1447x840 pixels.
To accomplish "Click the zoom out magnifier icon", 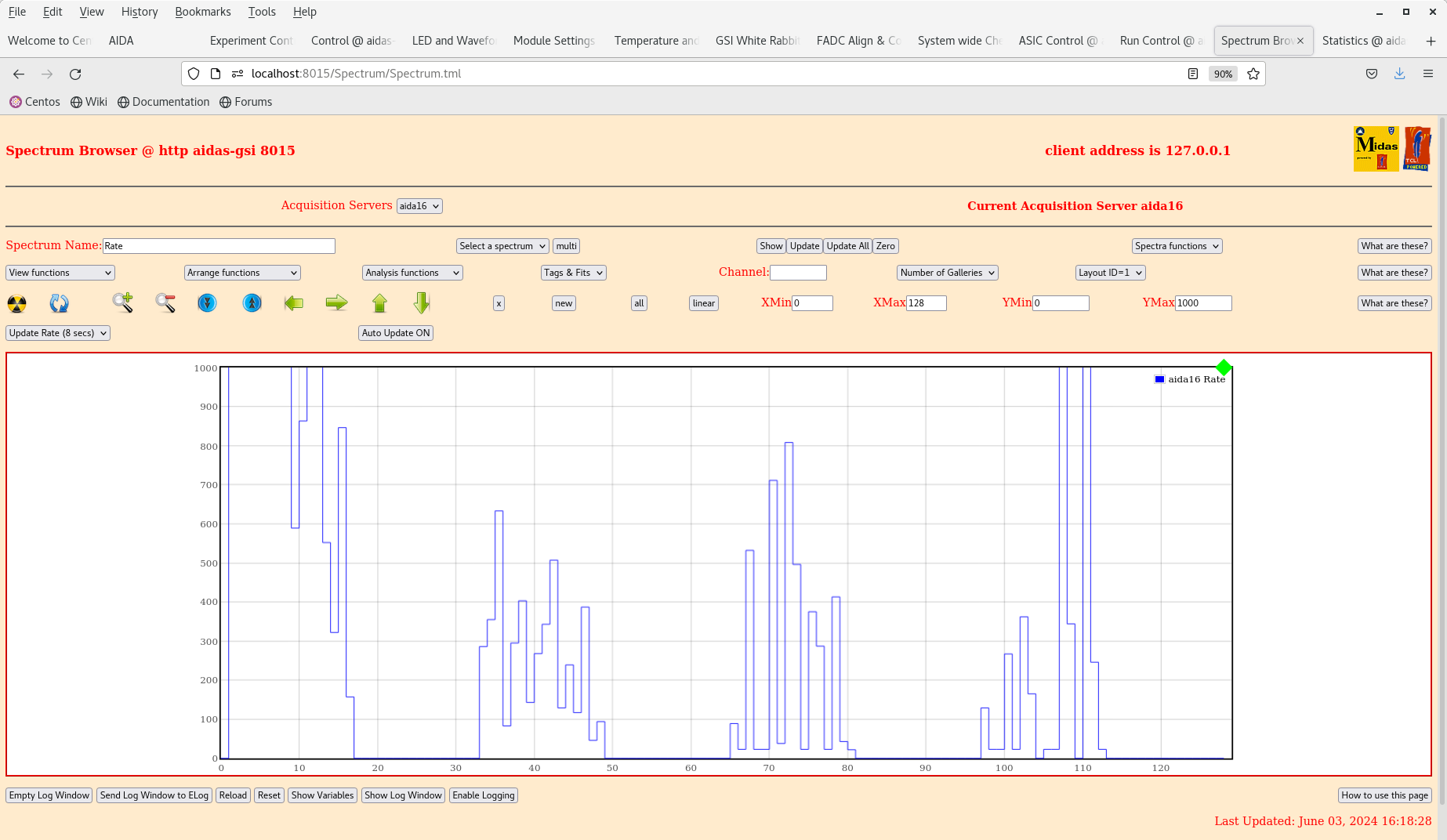I will pos(165,302).
